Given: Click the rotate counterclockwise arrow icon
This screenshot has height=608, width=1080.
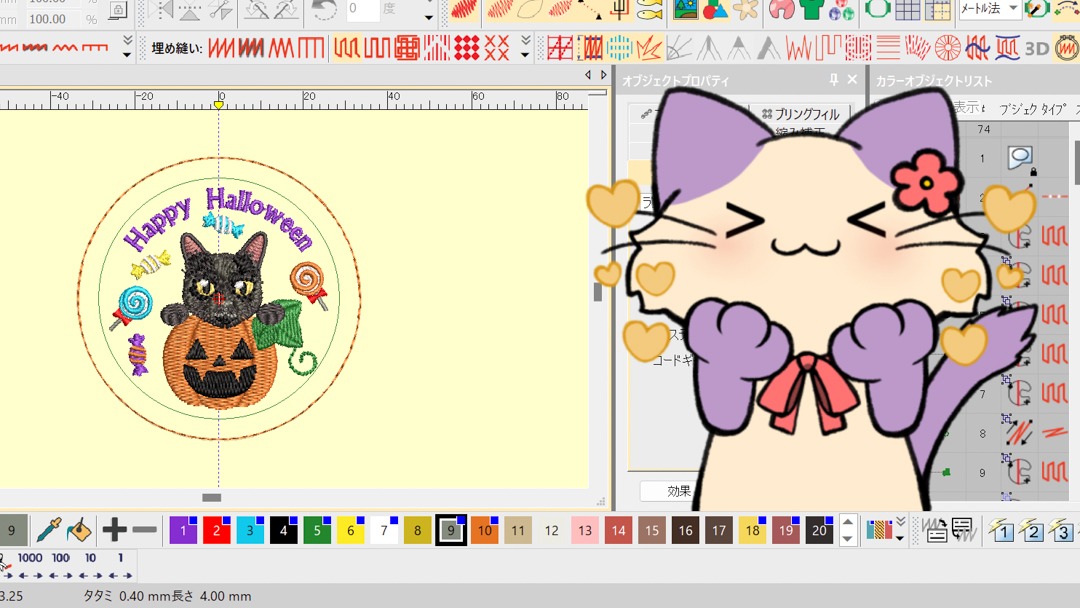Looking at the screenshot, I should pyautogui.click(x=324, y=10).
